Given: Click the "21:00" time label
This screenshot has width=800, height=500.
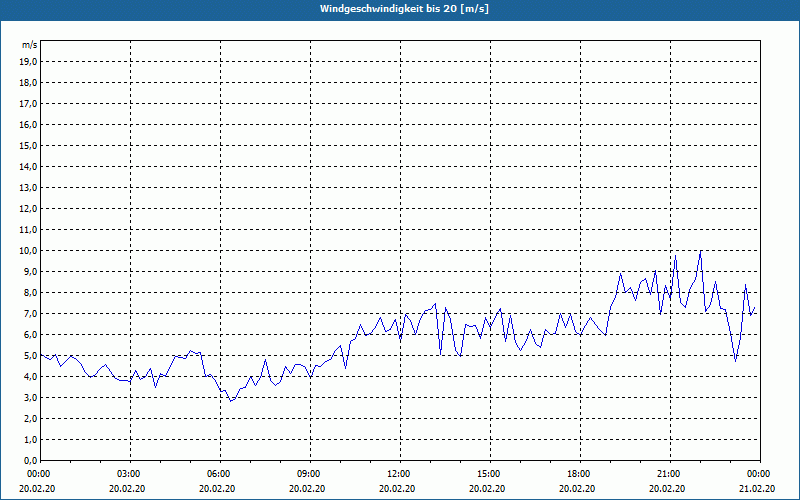Looking at the screenshot, I should pos(670,474).
